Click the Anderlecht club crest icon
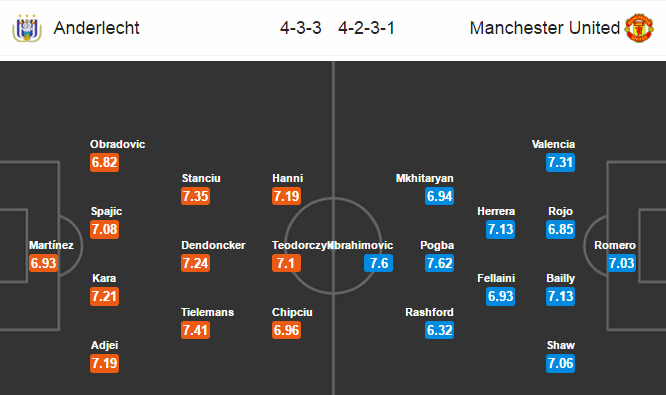 [x=27, y=28]
